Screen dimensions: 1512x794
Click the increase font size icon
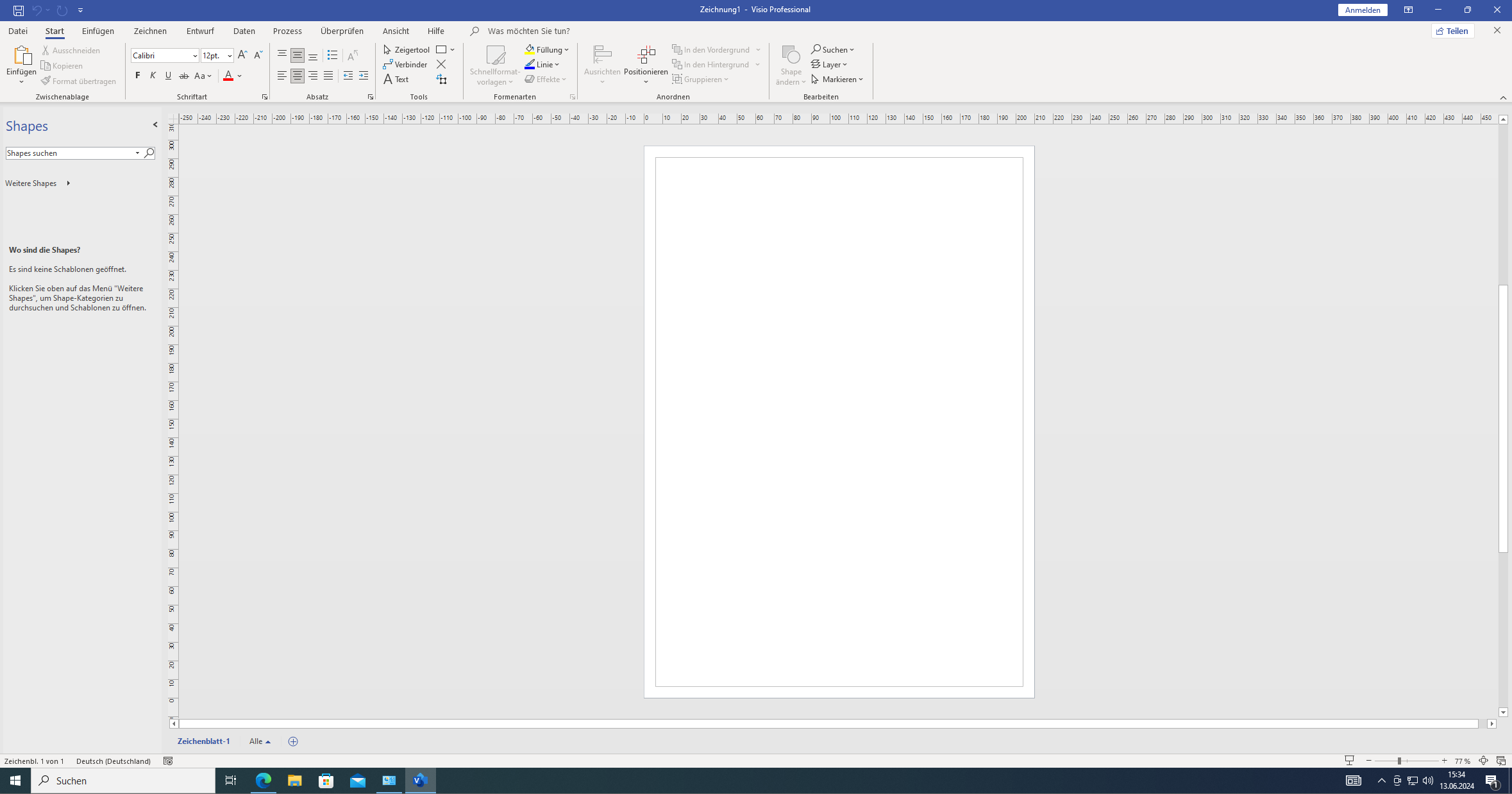click(x=242, y=56)
